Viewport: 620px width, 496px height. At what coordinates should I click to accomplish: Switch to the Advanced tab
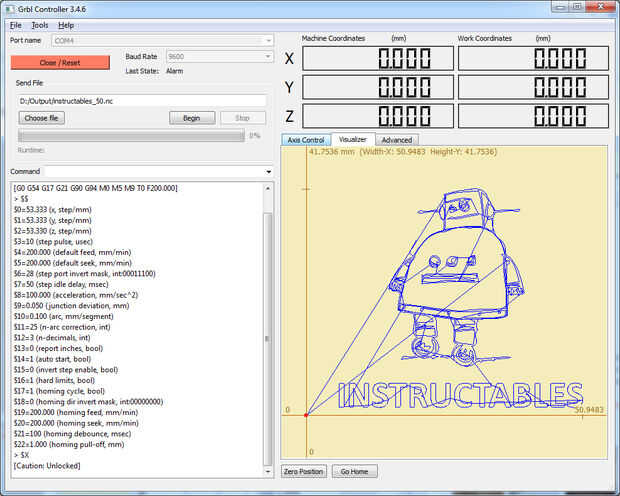(397, 140)
